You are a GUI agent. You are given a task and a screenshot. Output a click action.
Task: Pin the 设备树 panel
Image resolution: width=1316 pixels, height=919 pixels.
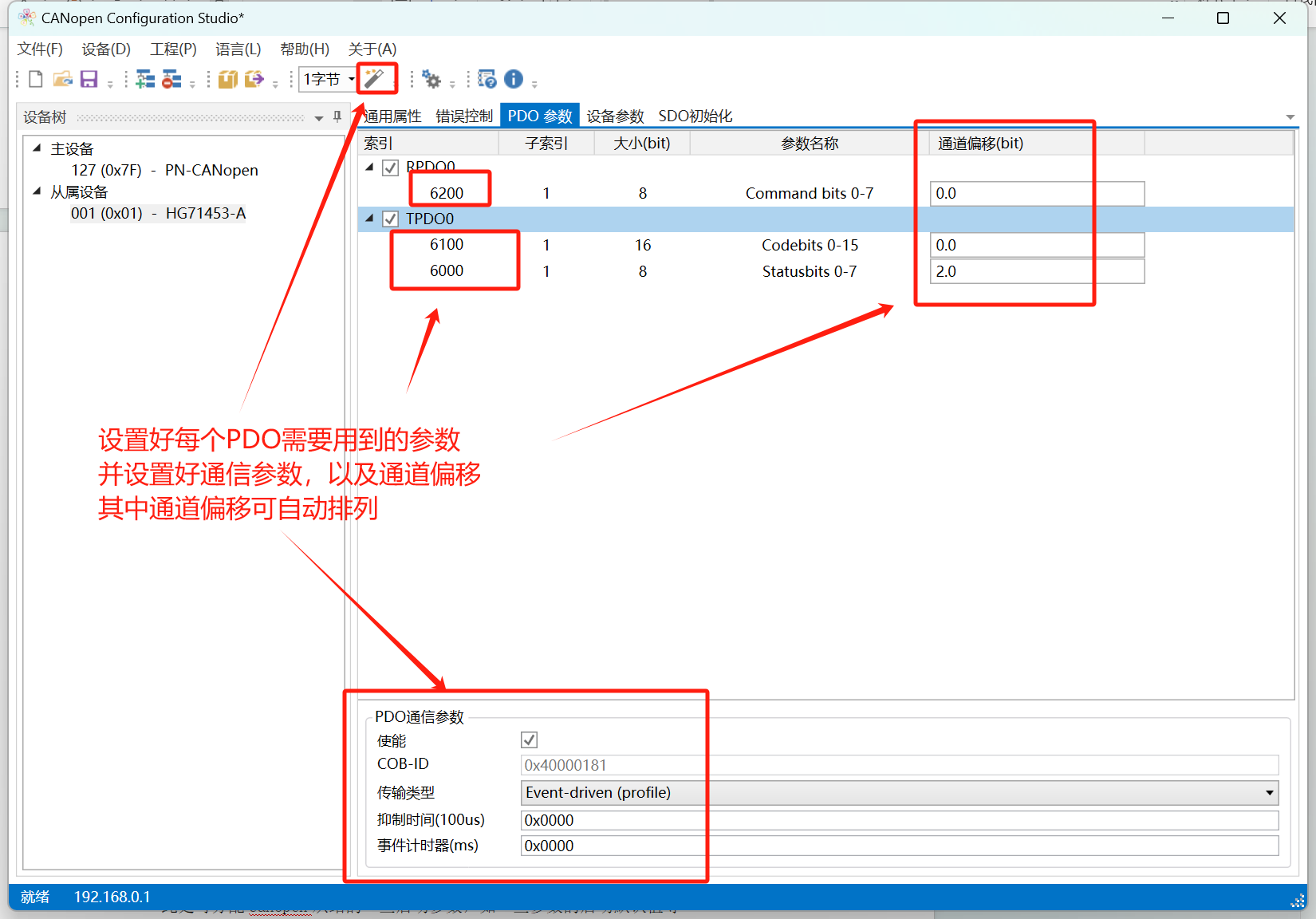point(337,117)
